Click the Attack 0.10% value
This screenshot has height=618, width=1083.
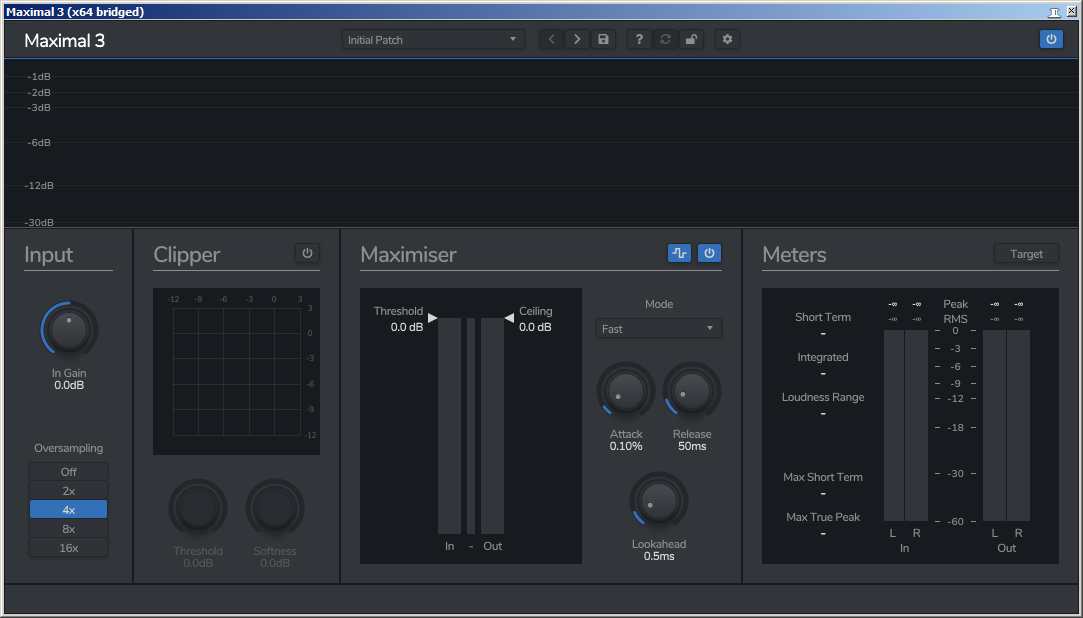tap(626, 446)
